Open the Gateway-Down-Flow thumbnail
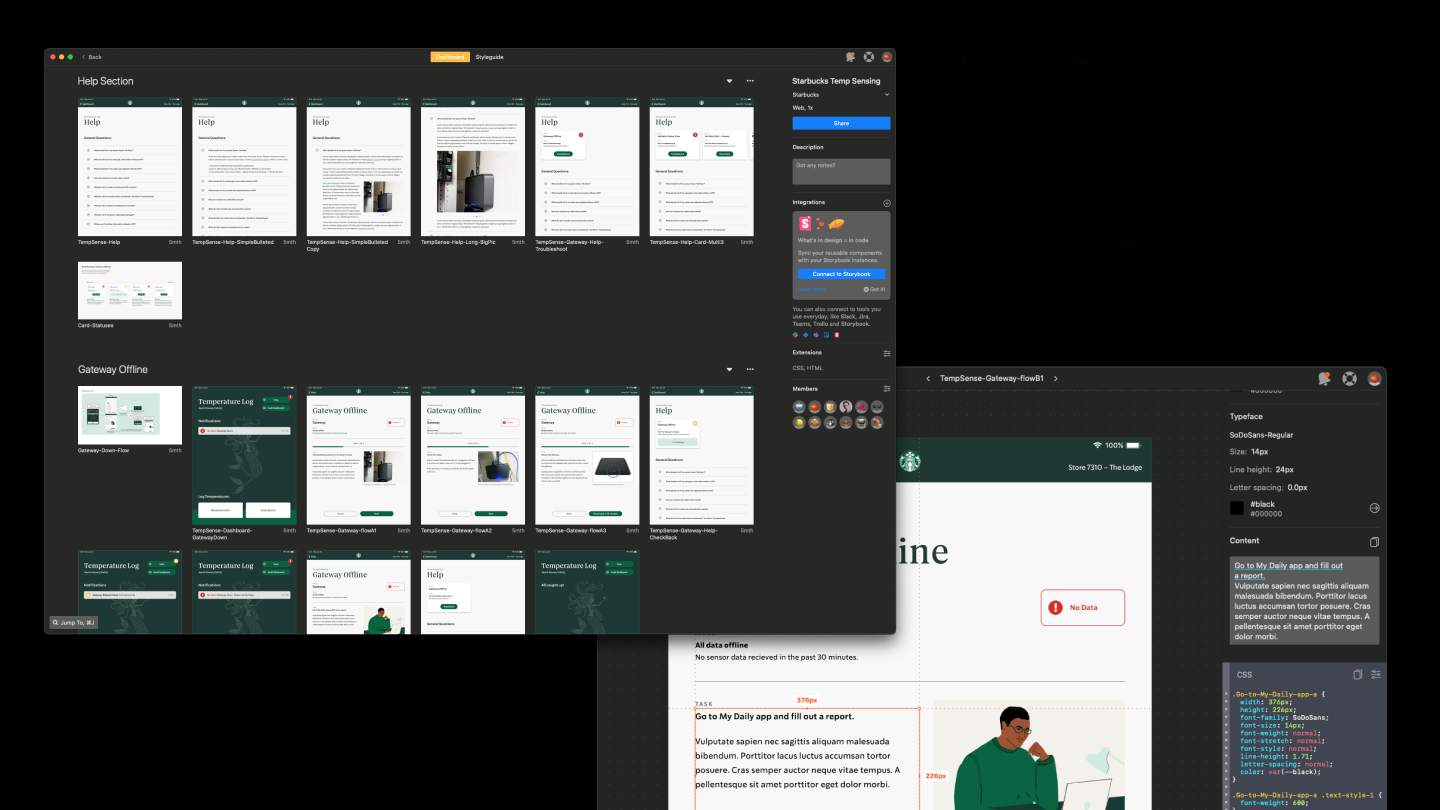The image size is (1440, 810). tap(130, 416)
